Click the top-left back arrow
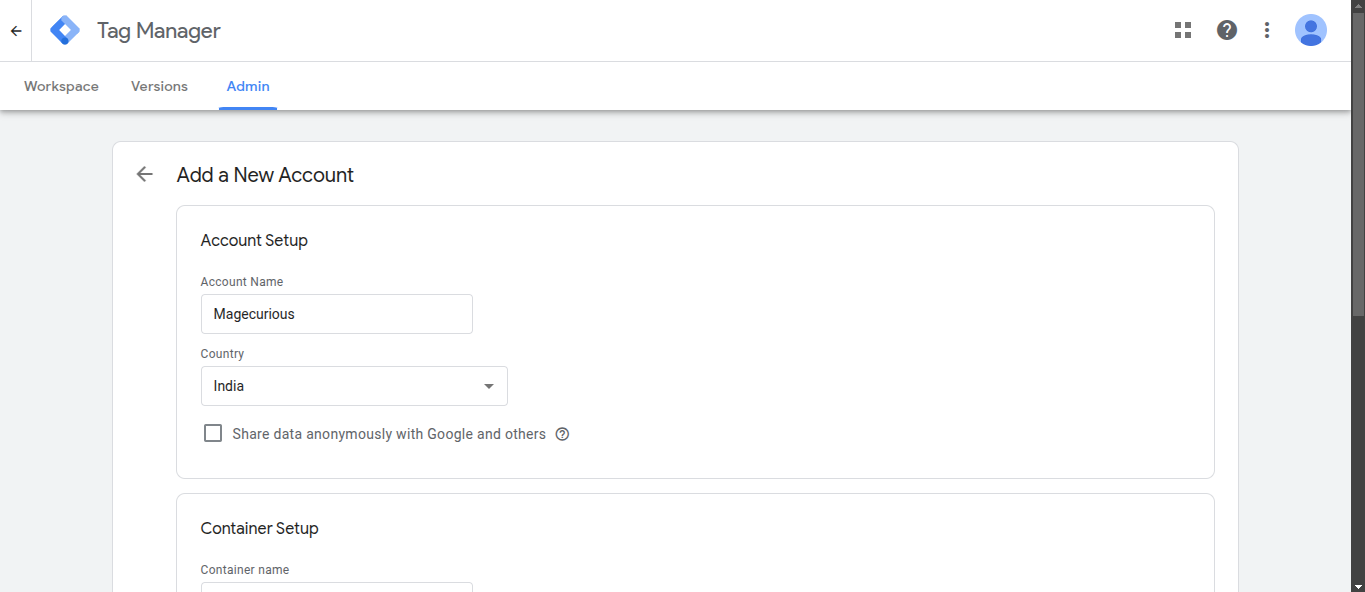 click(x=15, y=30)
